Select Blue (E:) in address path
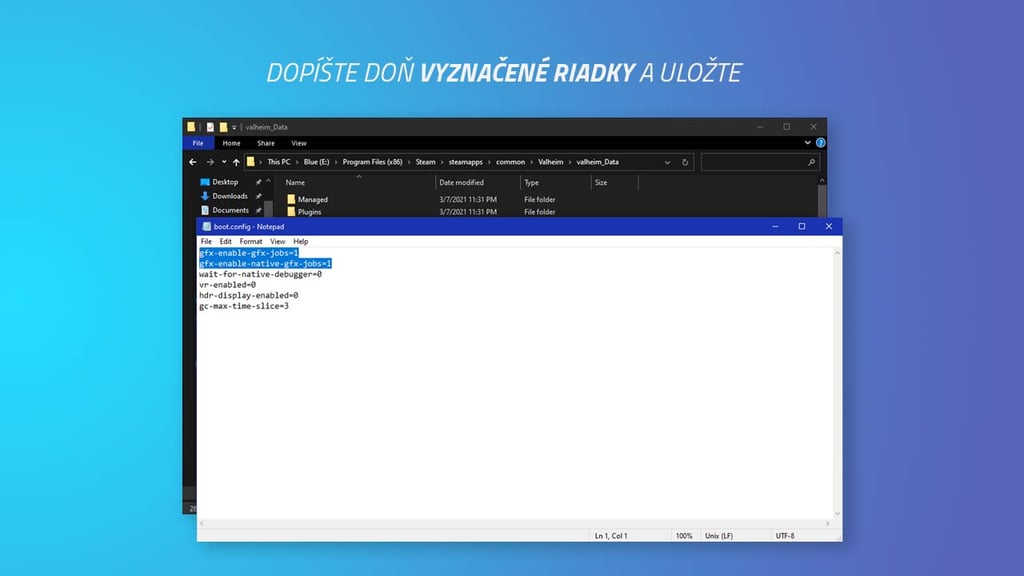The image size is (1024, 576). tap(316, 162)
